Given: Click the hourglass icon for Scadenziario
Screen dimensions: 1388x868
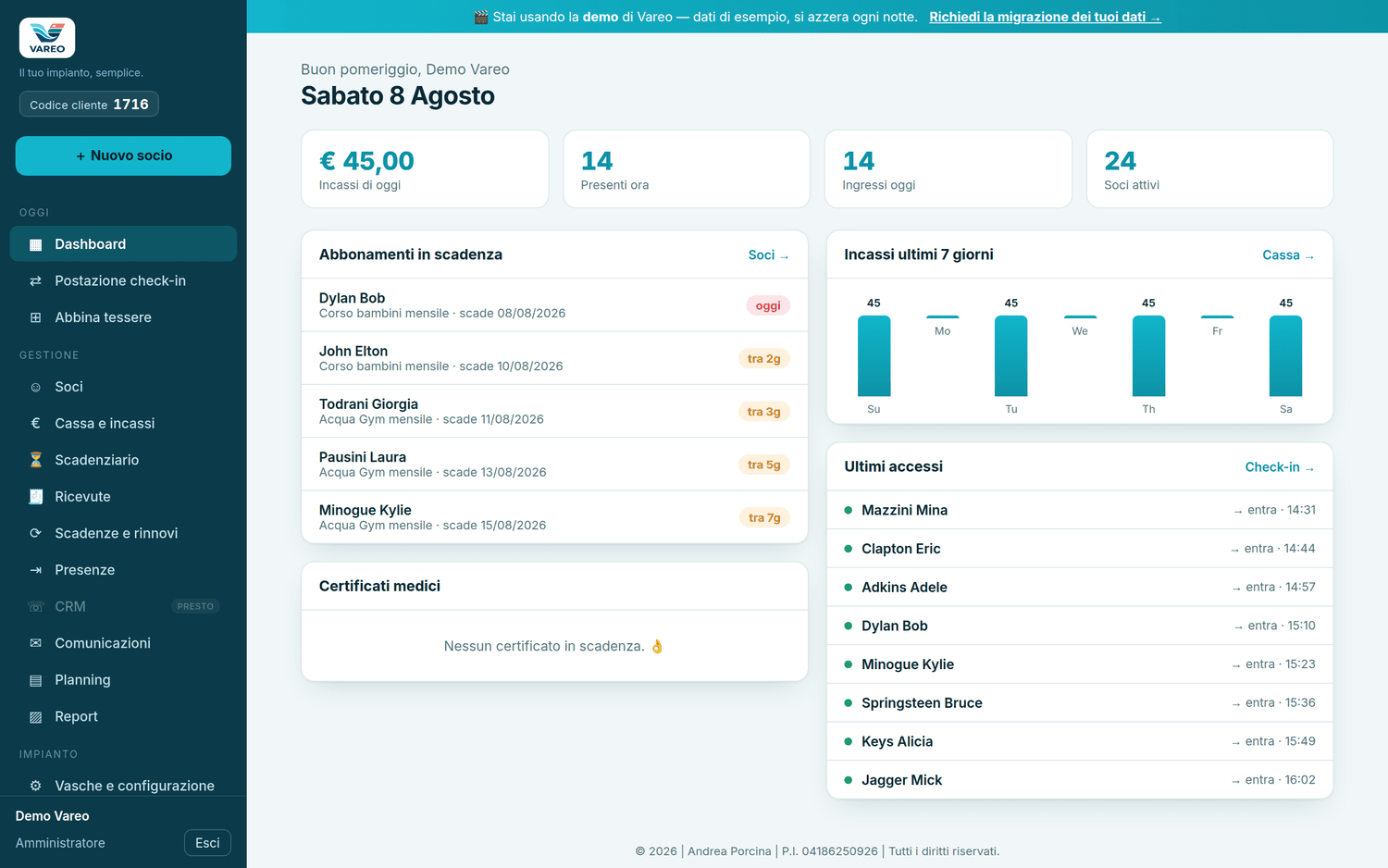Looking at the screenshot, I should pos(36,460).
